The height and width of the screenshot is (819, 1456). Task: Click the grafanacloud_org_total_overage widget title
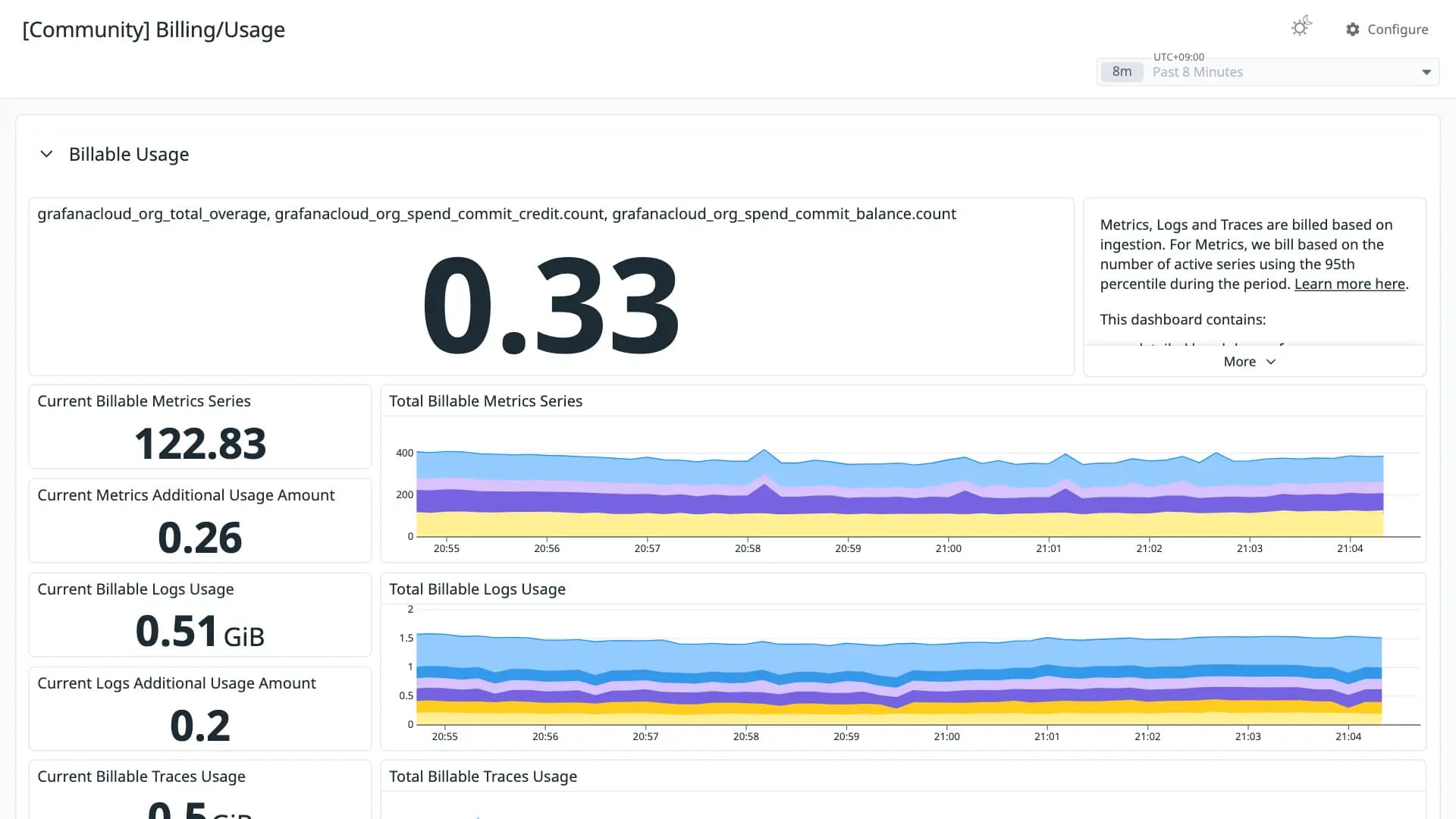[497, 214]
